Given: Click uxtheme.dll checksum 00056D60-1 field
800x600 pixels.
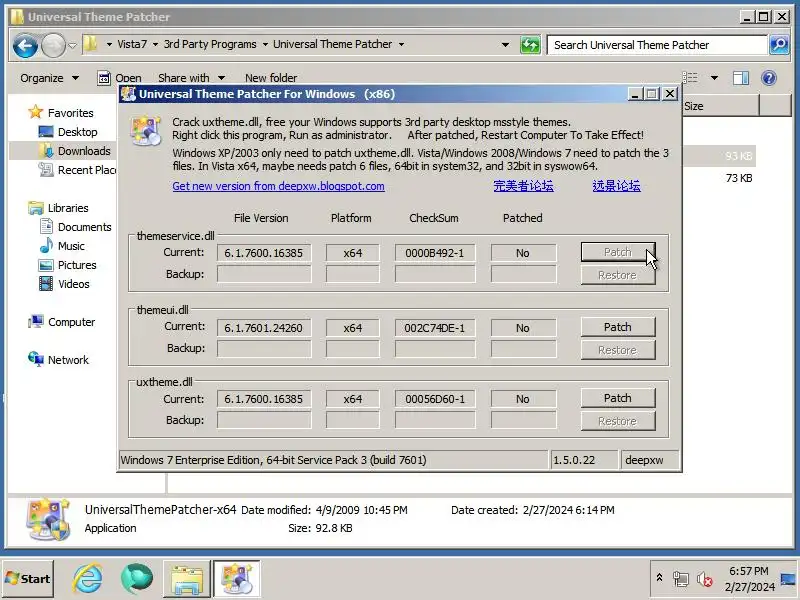Looking at the screenshot, I should pos(435,399).
